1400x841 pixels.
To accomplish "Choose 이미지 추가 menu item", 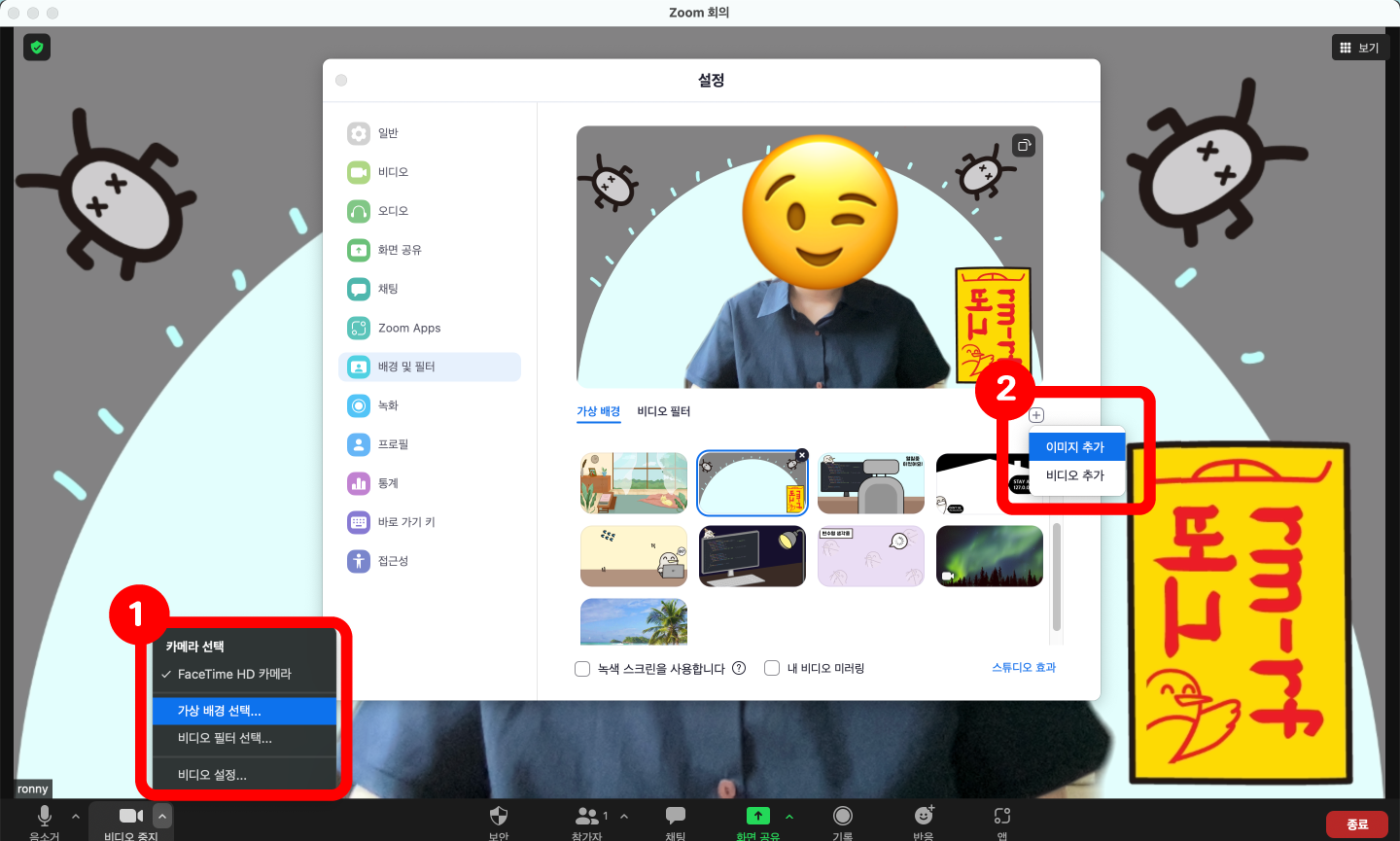I will pyautogui.click(x=1076, y=447).
